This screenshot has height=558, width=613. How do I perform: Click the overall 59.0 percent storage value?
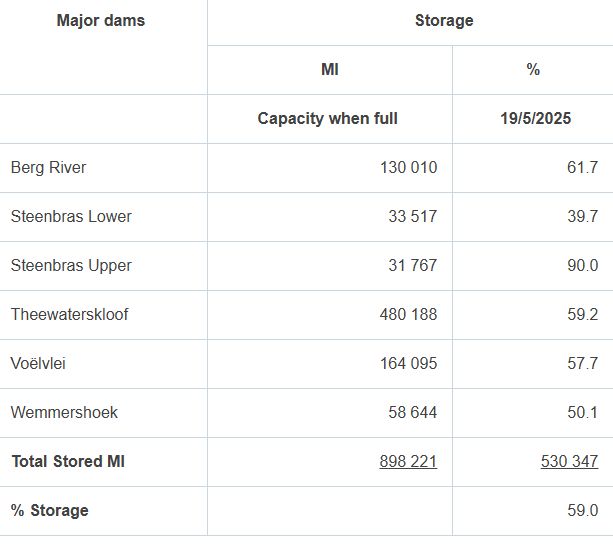[x=583, y=510]
